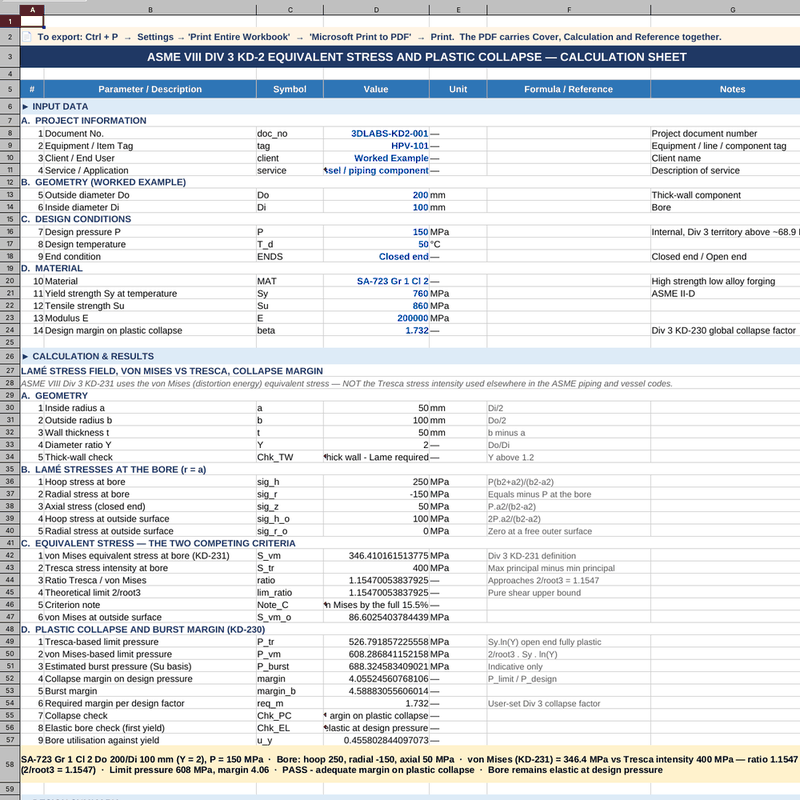Click Tresca stress intensity value 400

420,568
